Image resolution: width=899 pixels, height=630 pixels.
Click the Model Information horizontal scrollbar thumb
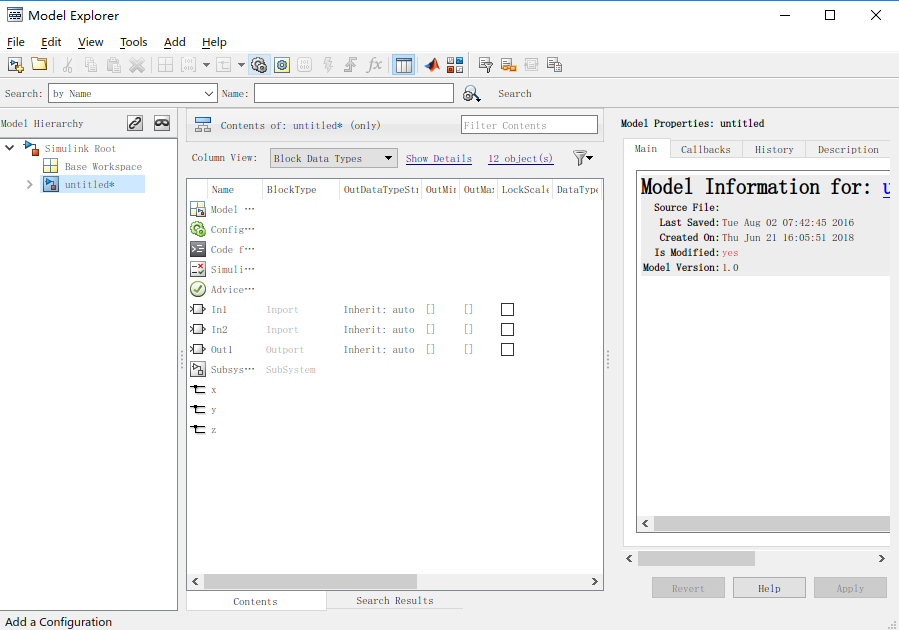point(772,523)
